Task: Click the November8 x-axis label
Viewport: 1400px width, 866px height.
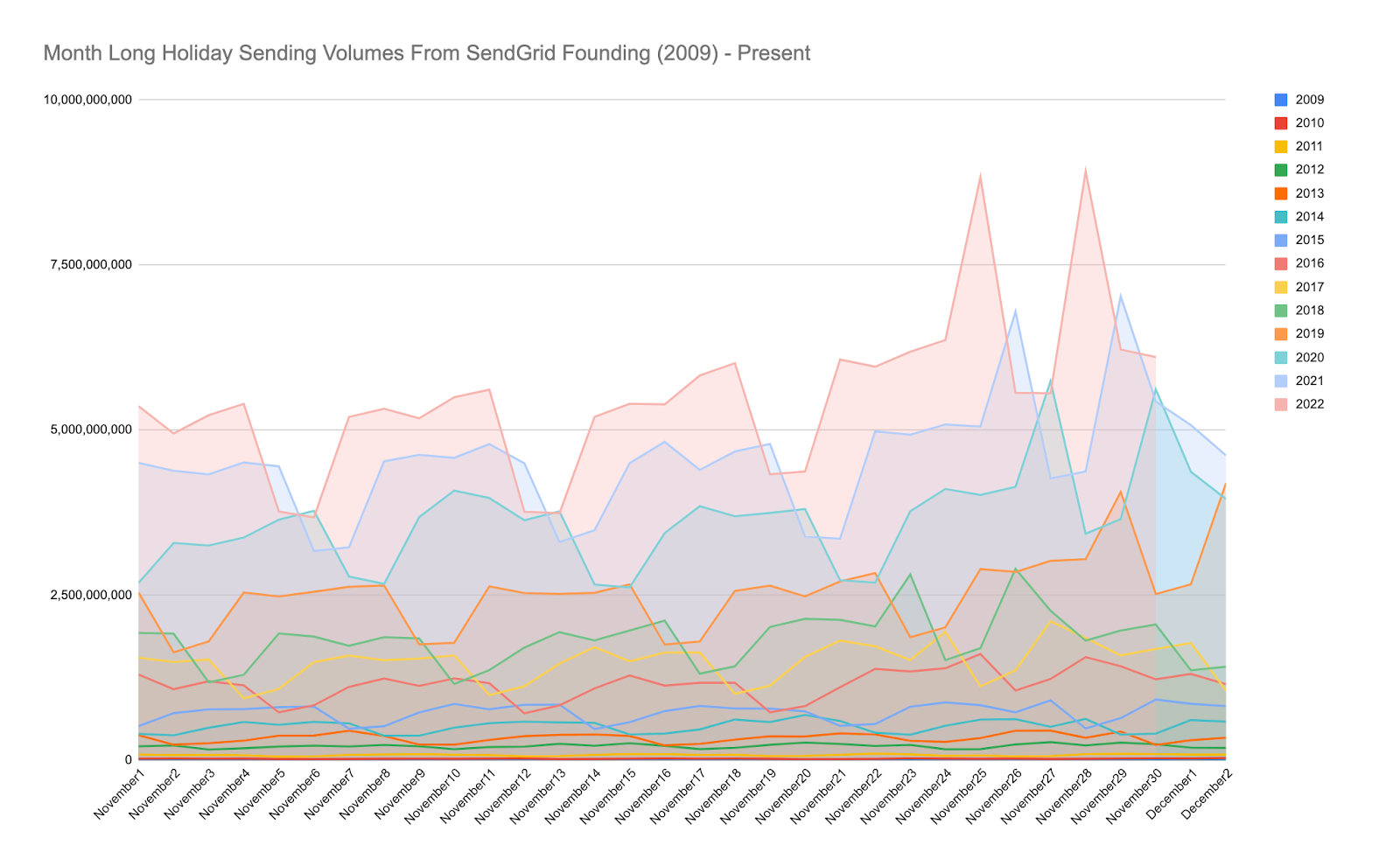Action: [363, 794]
